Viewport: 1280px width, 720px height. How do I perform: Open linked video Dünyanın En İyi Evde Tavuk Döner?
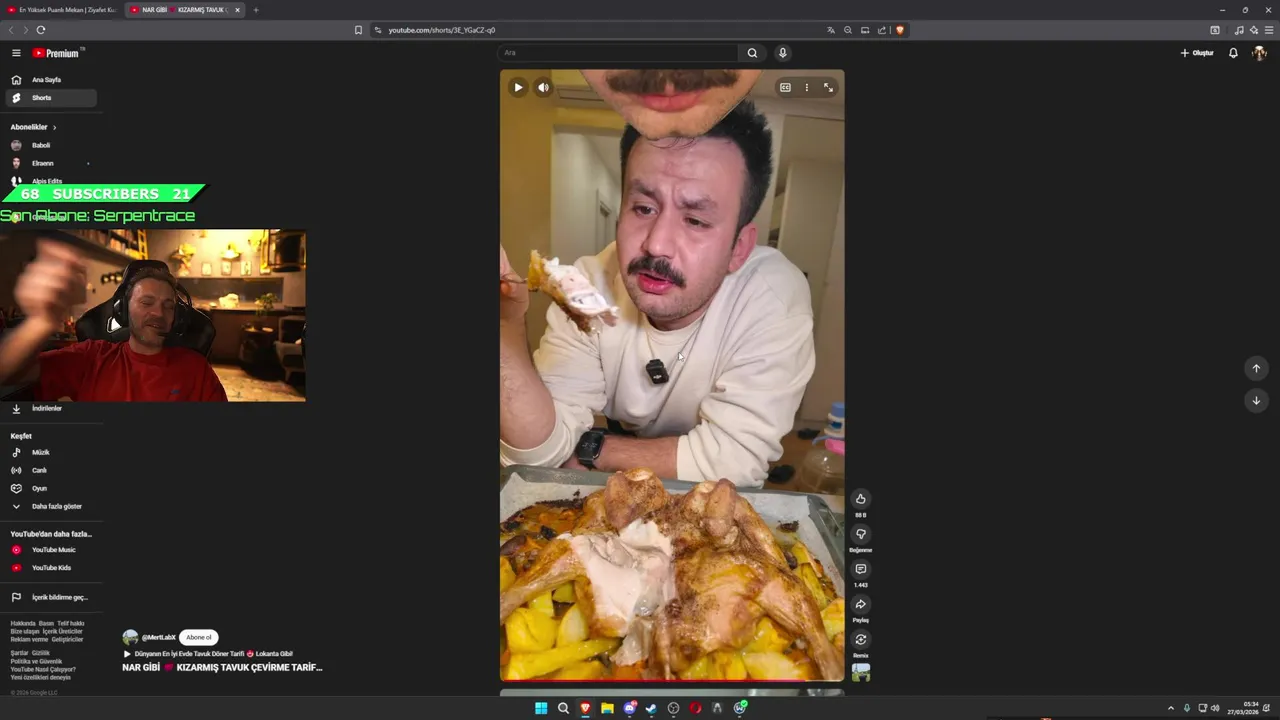point(207,654)
